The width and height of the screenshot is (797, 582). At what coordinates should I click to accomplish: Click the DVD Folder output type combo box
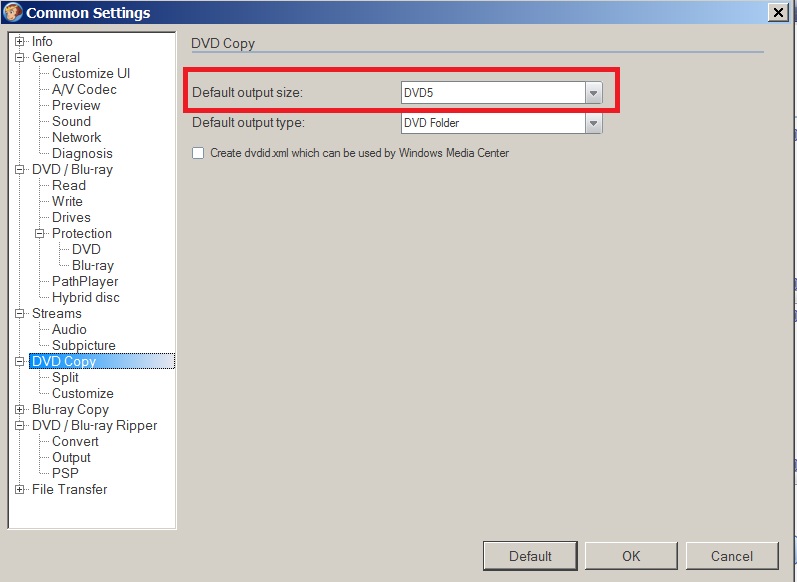(501, 123)
